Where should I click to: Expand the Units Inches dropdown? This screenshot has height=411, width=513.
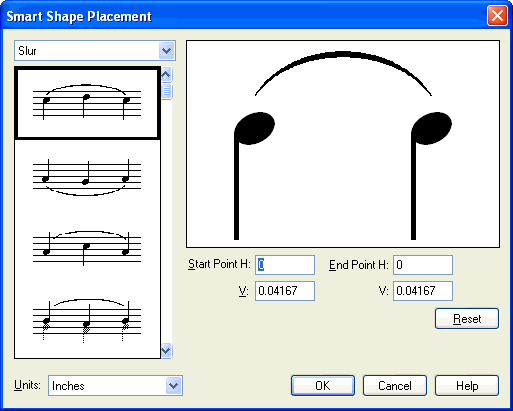[x=174, y=386]
